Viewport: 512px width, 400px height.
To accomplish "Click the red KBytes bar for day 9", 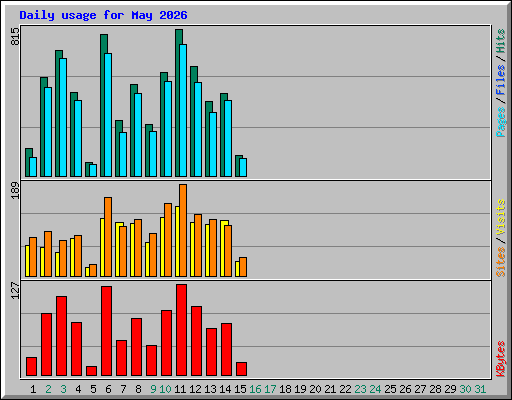I will pos(152,361).
